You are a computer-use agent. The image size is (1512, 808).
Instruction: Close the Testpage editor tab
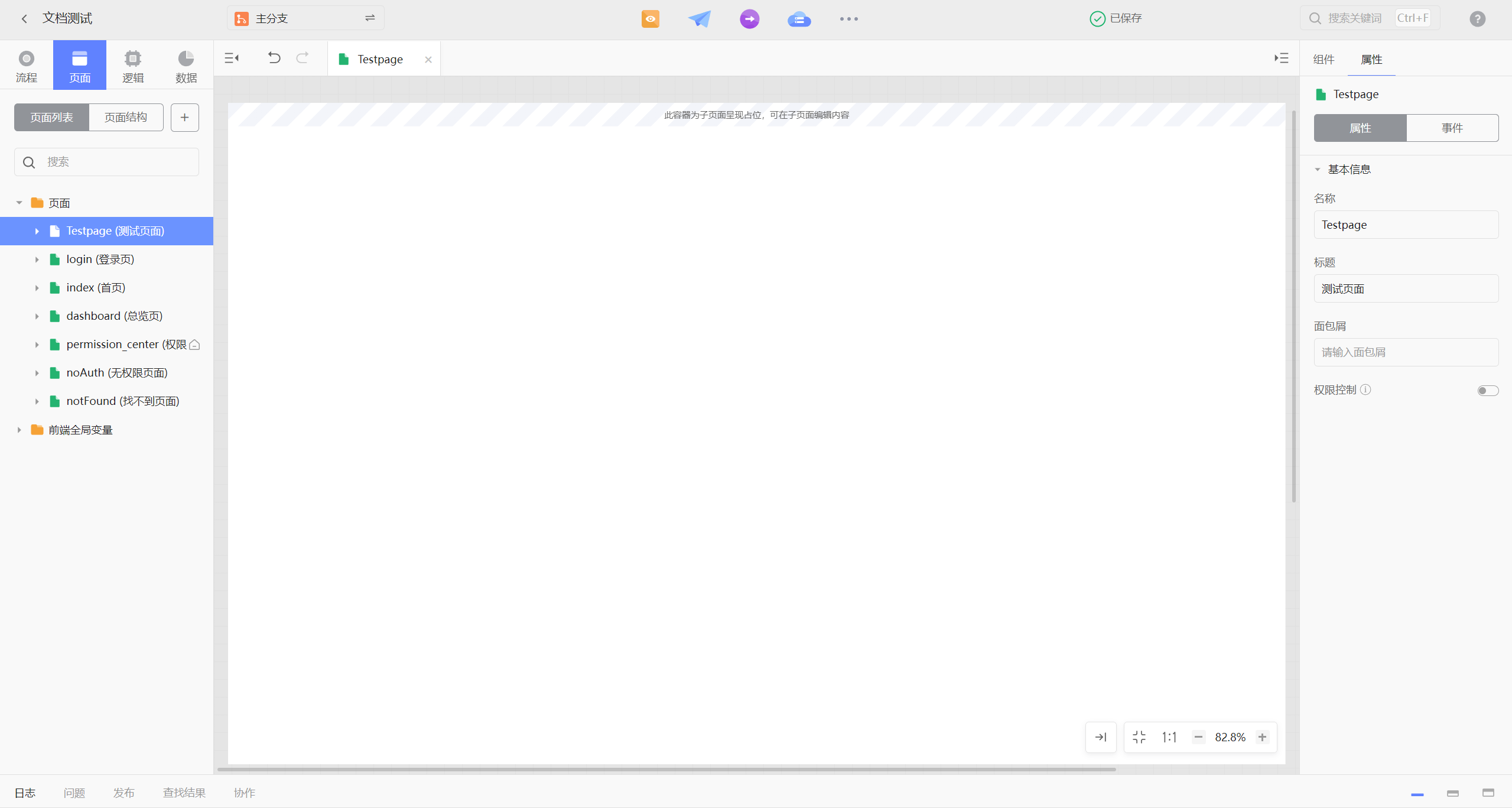coord(428,60)
